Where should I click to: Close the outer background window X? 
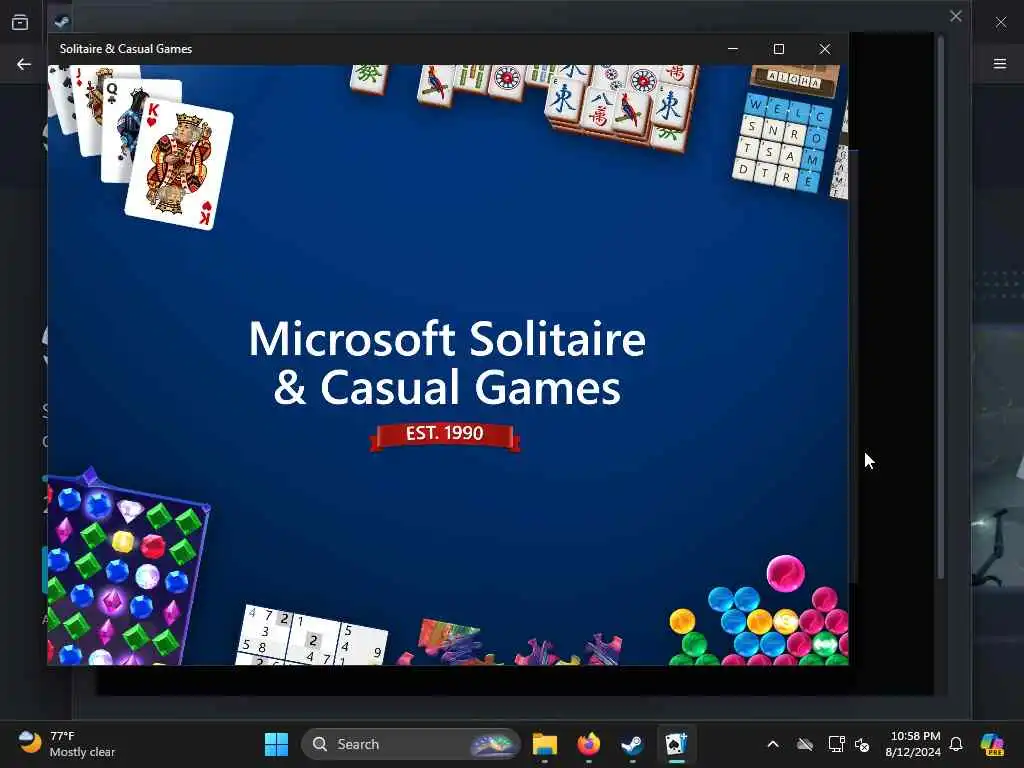point(1001,22)
